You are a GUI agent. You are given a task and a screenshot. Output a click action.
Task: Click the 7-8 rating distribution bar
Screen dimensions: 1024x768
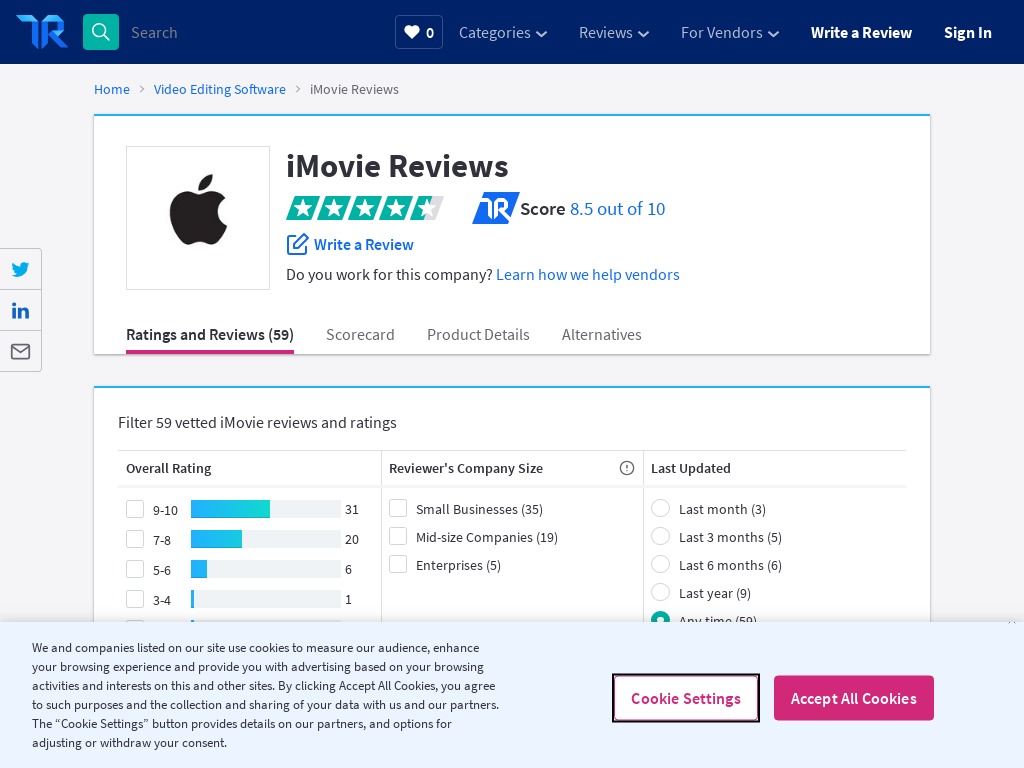(266, 539)
